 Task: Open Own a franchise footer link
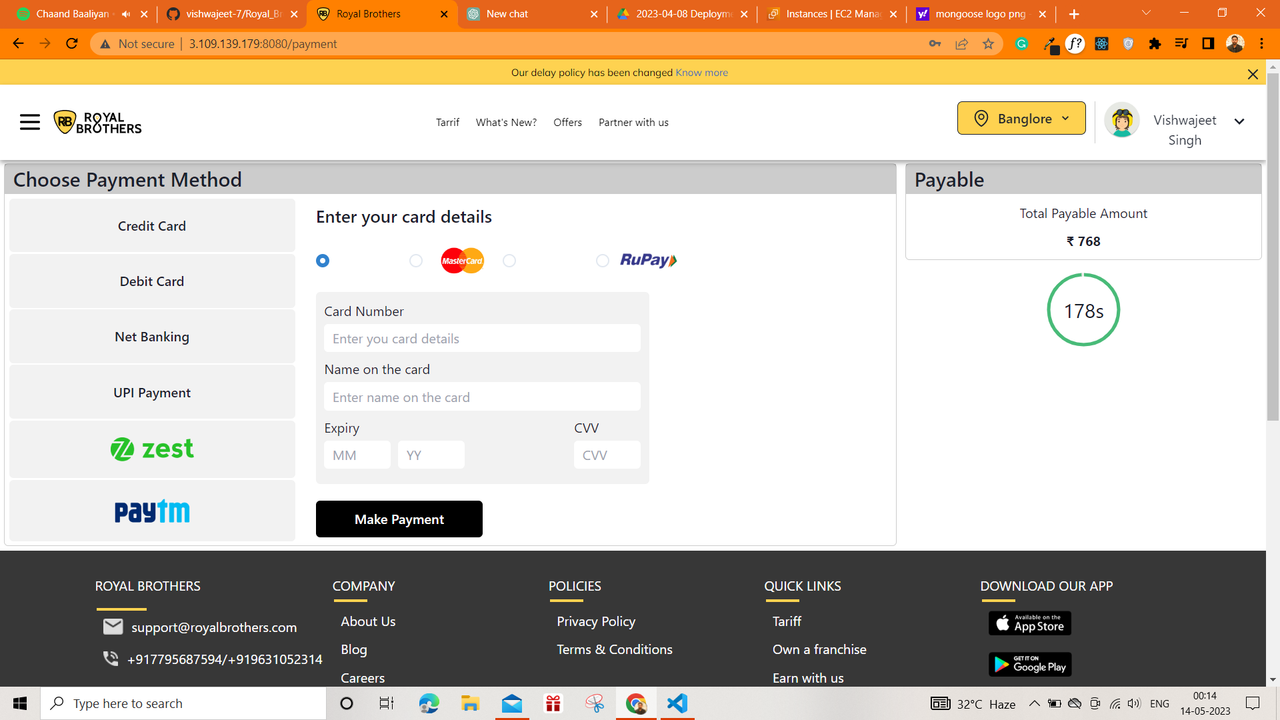(x=819, y=649)
